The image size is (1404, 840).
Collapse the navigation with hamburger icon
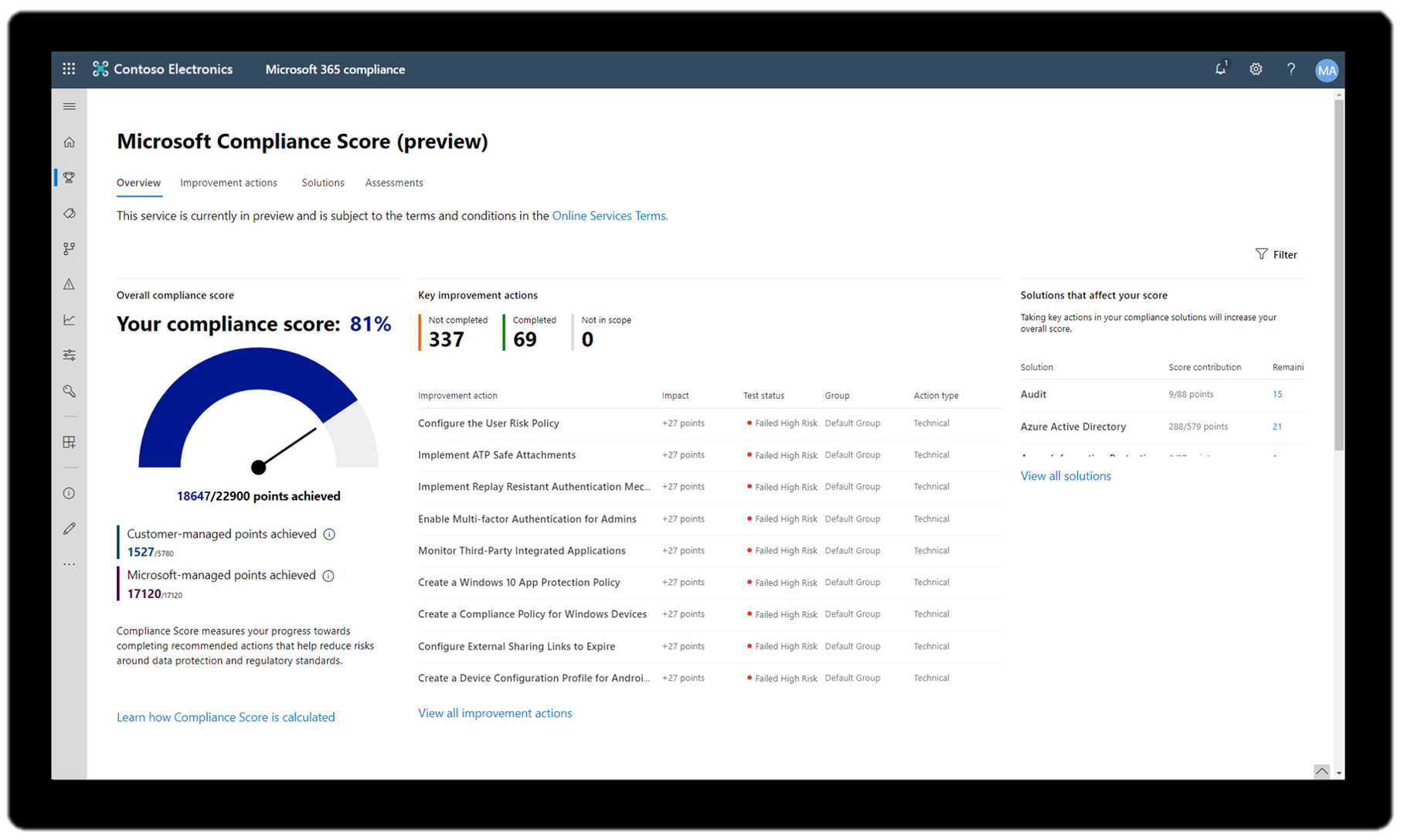69,106
